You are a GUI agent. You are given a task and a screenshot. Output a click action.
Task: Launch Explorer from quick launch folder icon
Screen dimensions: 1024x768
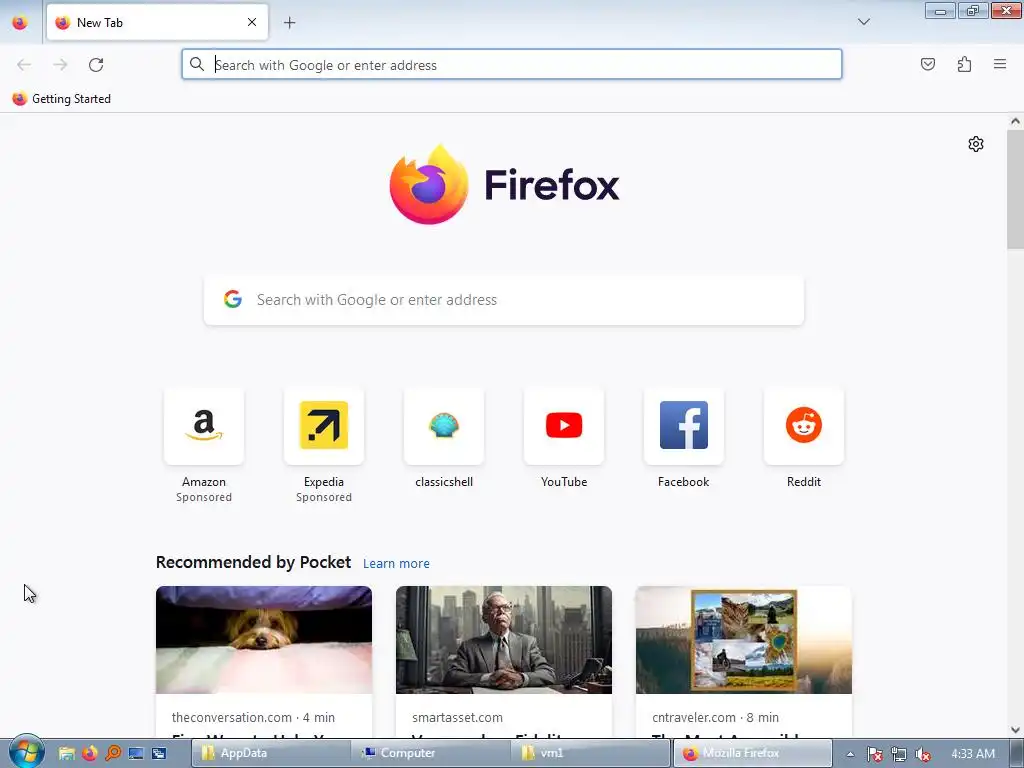[x=66, y=754]
